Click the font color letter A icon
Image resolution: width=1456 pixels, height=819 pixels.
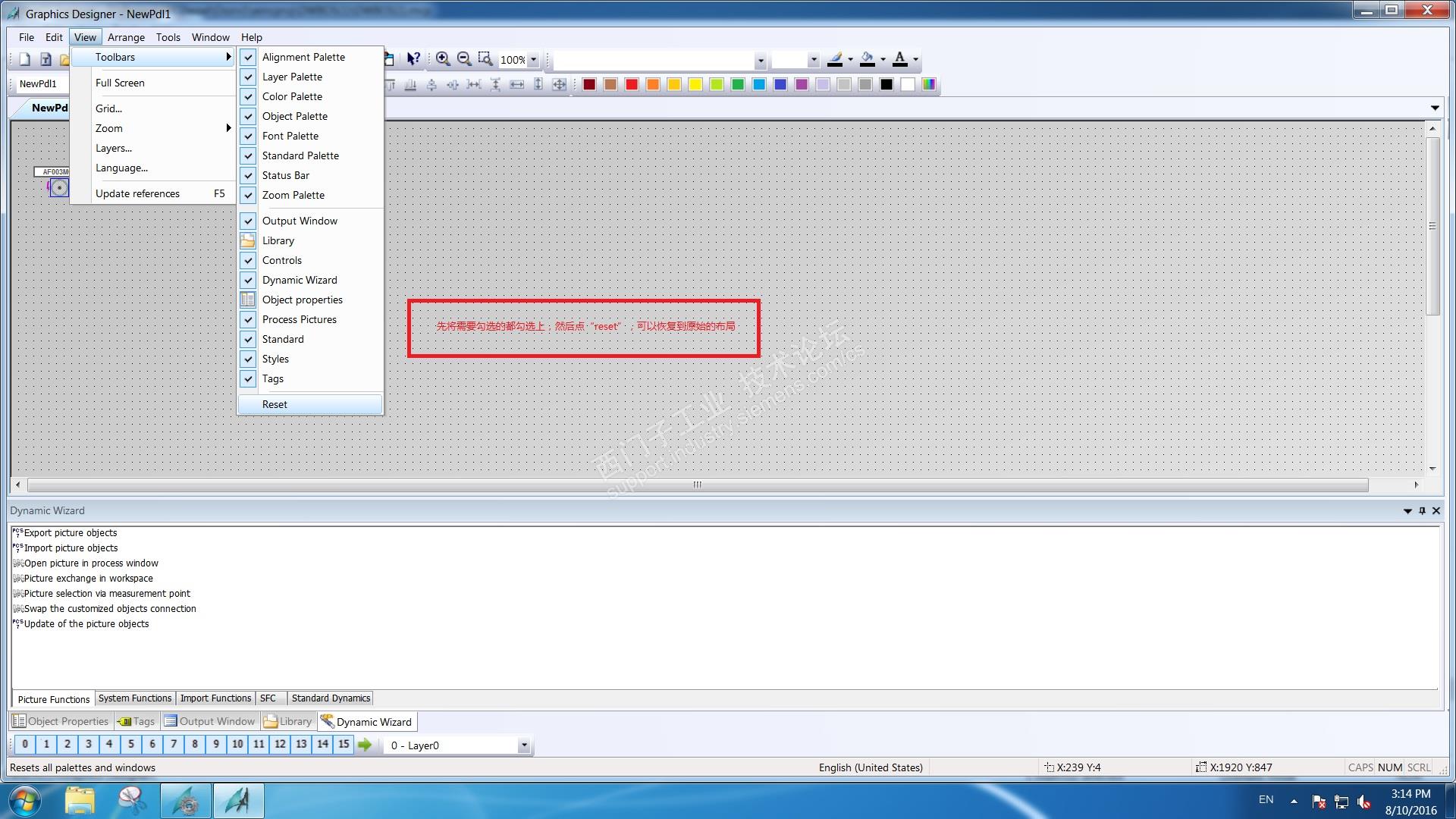point(900,59)
